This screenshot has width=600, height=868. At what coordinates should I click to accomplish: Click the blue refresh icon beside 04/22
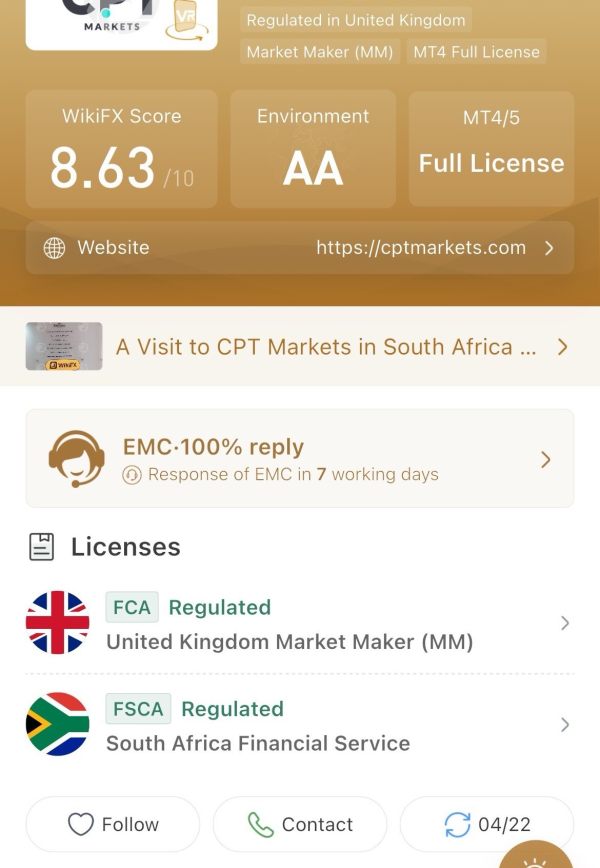pyautogui.click(x=458, y=824)
